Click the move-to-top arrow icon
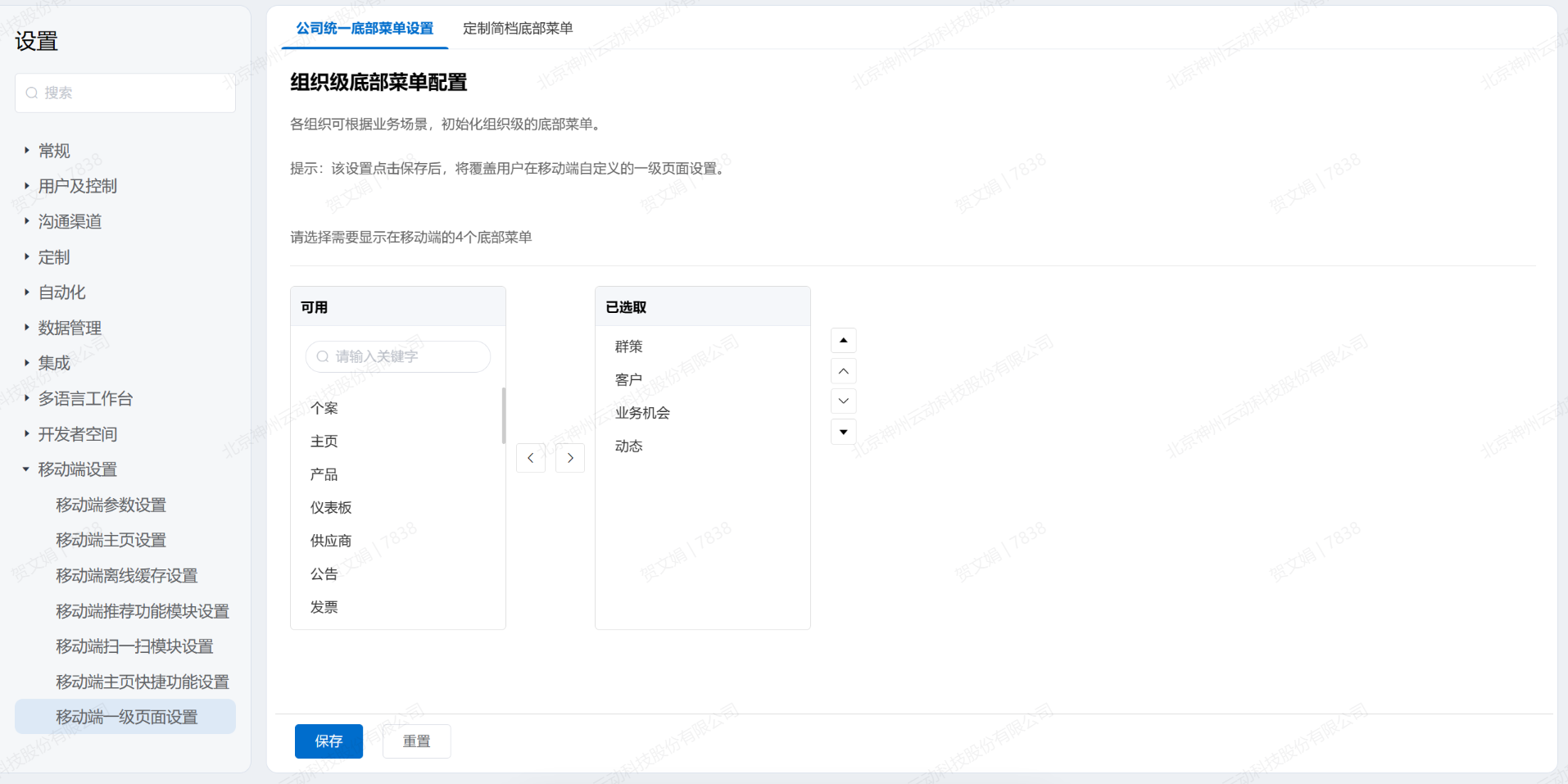Image resolution: width=1568 pixels, height=784 pixels. (843, 340)
